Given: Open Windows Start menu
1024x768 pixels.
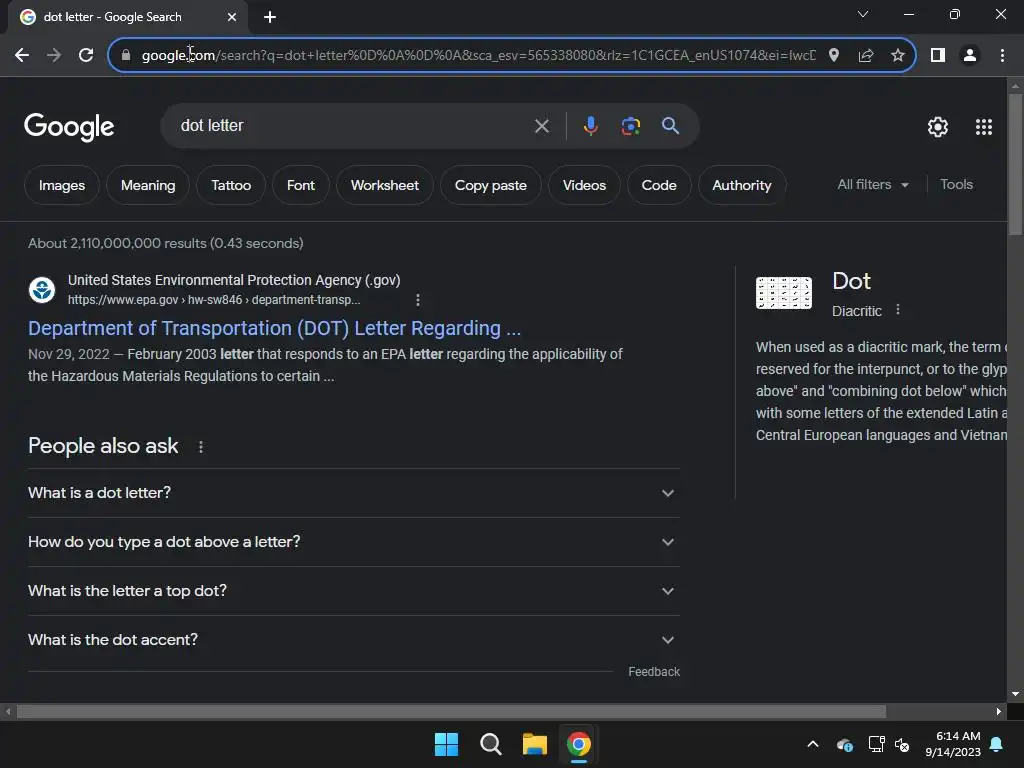Looking at the screenshot, I should (x=447, y=744).
